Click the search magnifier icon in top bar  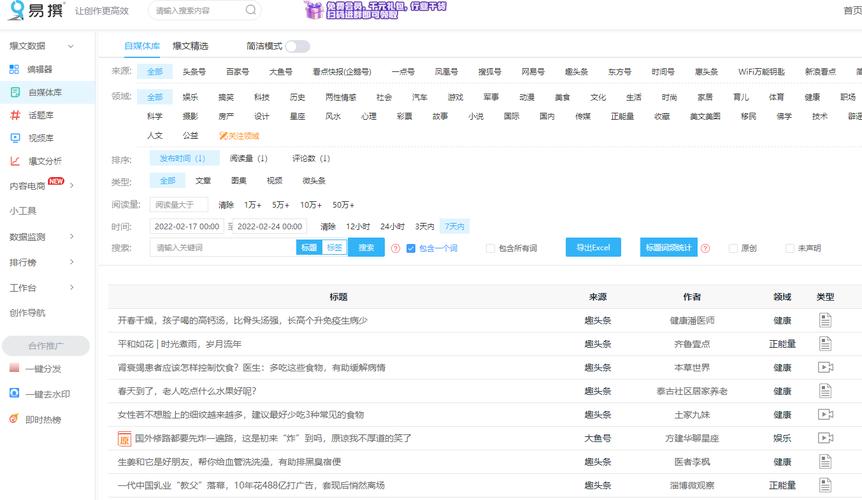250,10
